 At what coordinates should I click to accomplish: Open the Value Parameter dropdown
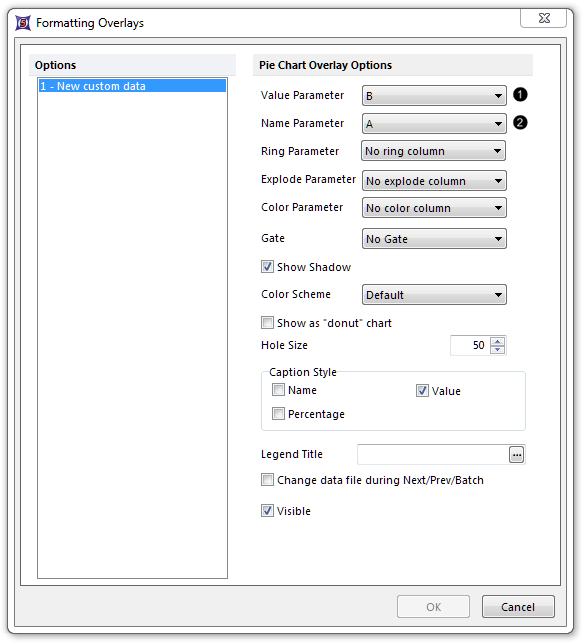coord(434,96)
